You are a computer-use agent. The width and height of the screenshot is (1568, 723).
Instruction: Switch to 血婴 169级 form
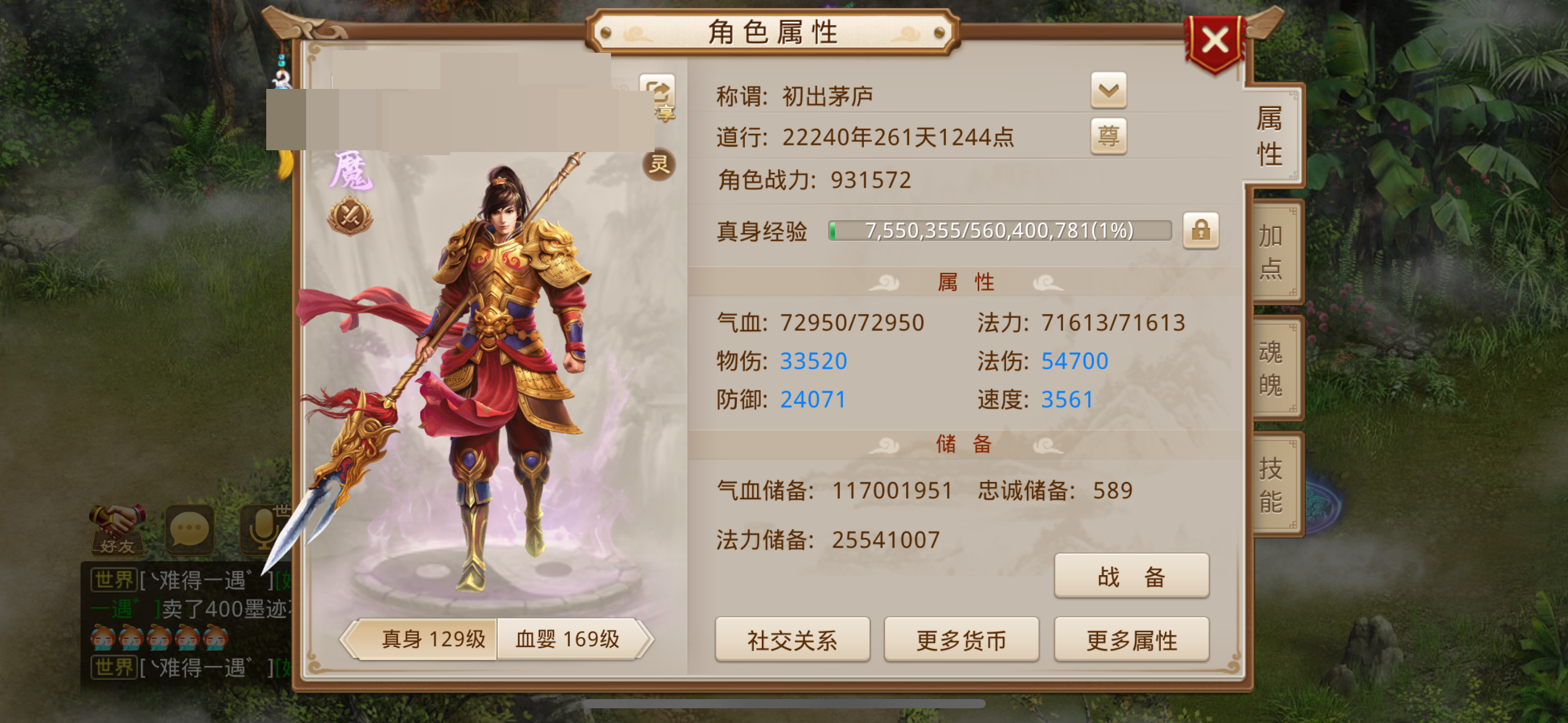[x=567, y=640]
